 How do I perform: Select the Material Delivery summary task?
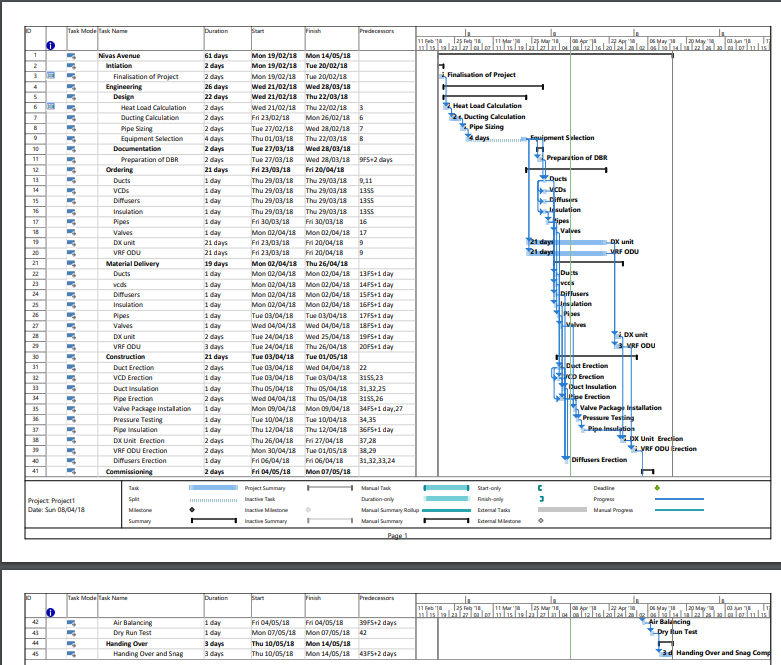(x=132, y=263)
